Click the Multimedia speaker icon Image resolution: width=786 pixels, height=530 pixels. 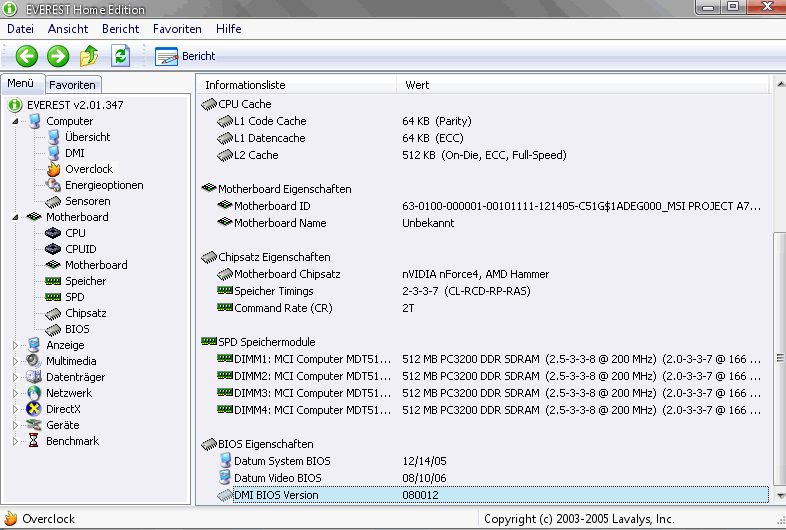point(34,361)
